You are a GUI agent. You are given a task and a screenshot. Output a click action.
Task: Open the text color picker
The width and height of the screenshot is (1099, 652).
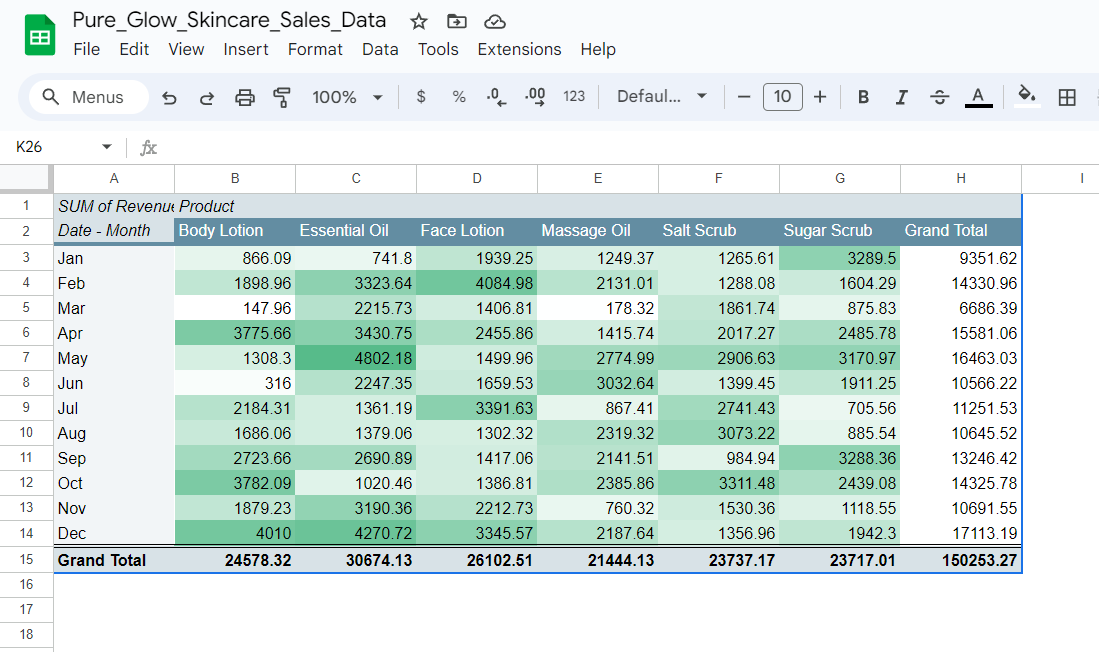[x=978, y=97]
